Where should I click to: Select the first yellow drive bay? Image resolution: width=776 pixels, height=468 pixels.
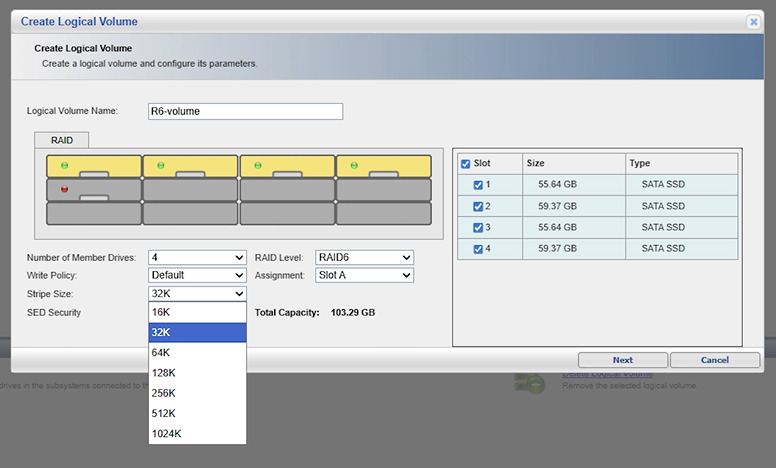click(x=94, y=167)
